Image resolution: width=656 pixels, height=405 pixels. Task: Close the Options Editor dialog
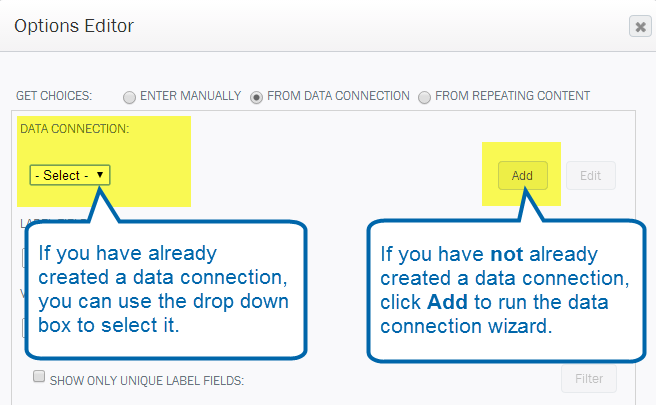tap(640, 26)
